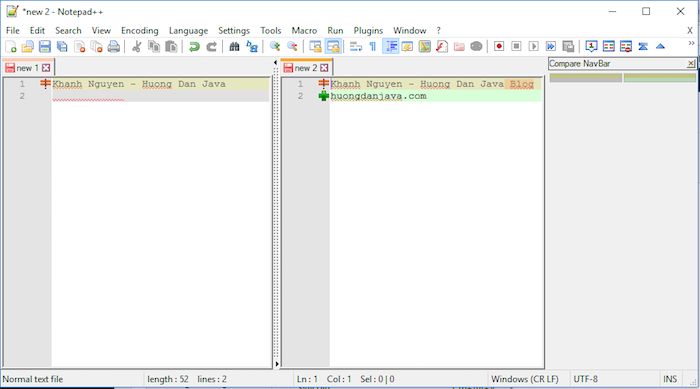The image size is (700, 389).
Task: Expand the toolbar overflow chevron
Action: pos(691,43)
